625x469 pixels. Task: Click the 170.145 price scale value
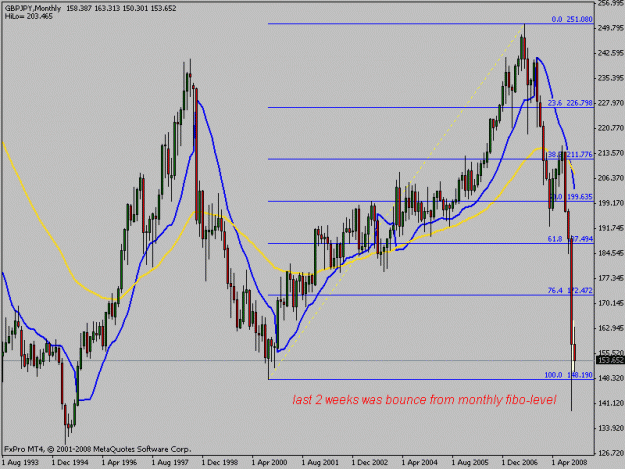point(610,303)
